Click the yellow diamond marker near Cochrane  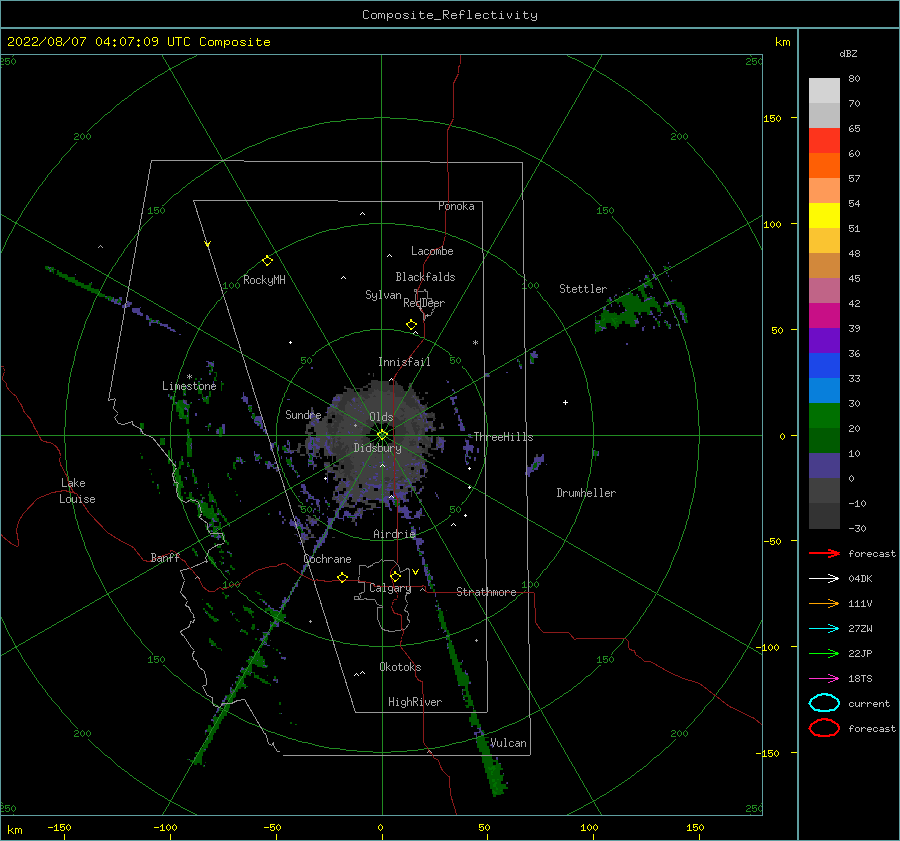click(343, 578)
